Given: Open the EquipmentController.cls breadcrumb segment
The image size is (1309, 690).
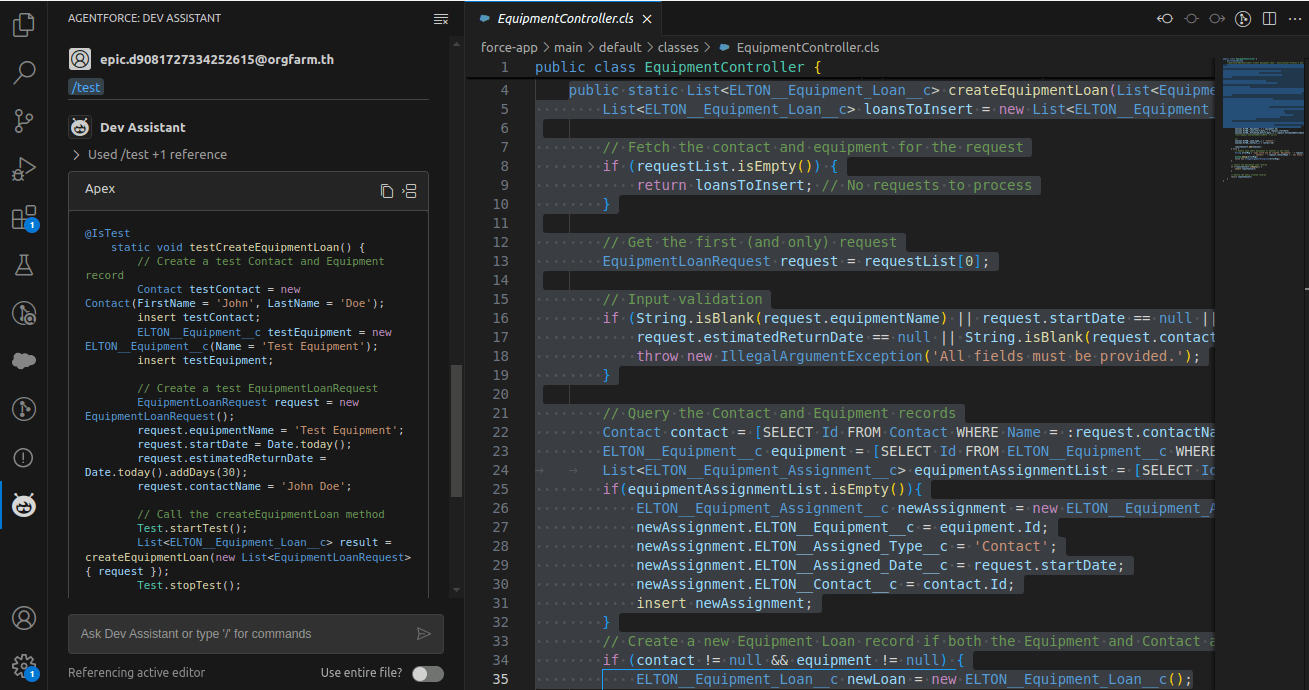Looking at the screenshot, I should [799, 47].
